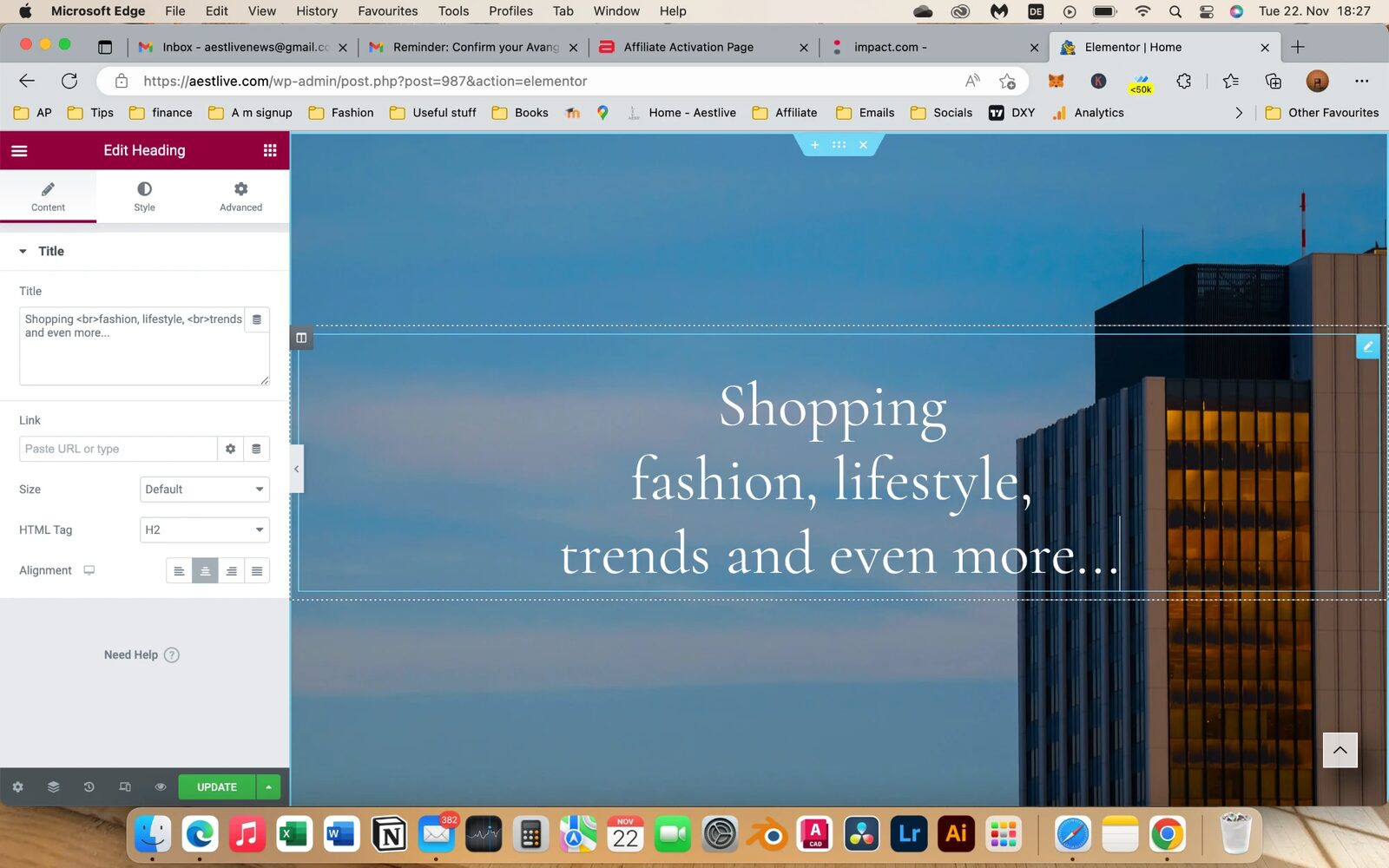Image resolution: width=1389 pixels, height=868 pixels.
Task: Align the heading center
Action: (205, 571)
